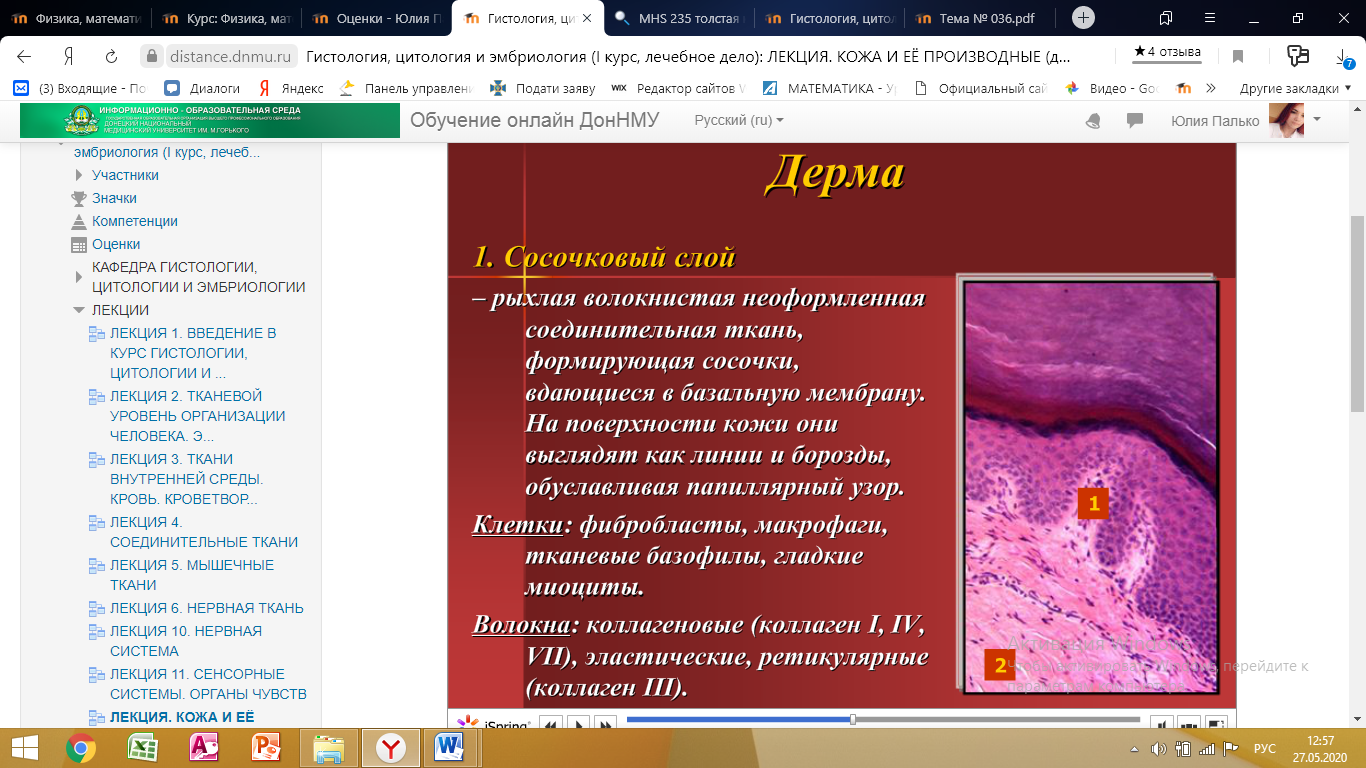Open user menu arrow beside avatar
Image resolution: width=1366 pixels, height=768 pixels.
[1317, 119]
